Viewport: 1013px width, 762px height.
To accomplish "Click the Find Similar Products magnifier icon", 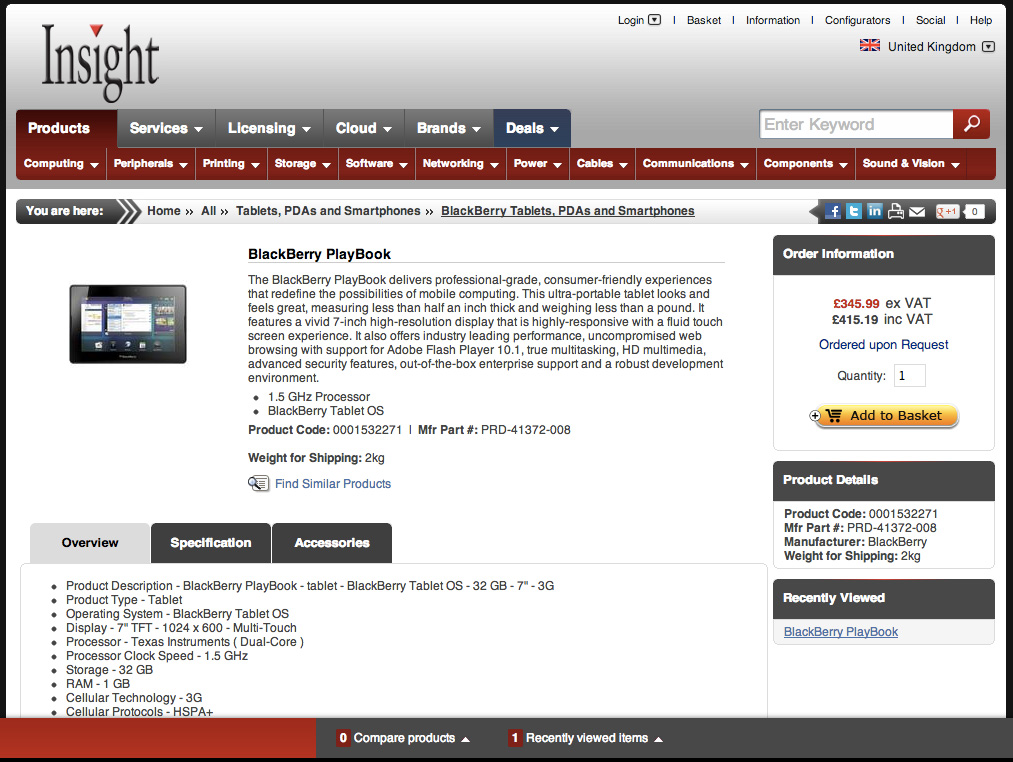I will [x=258, y=483].
